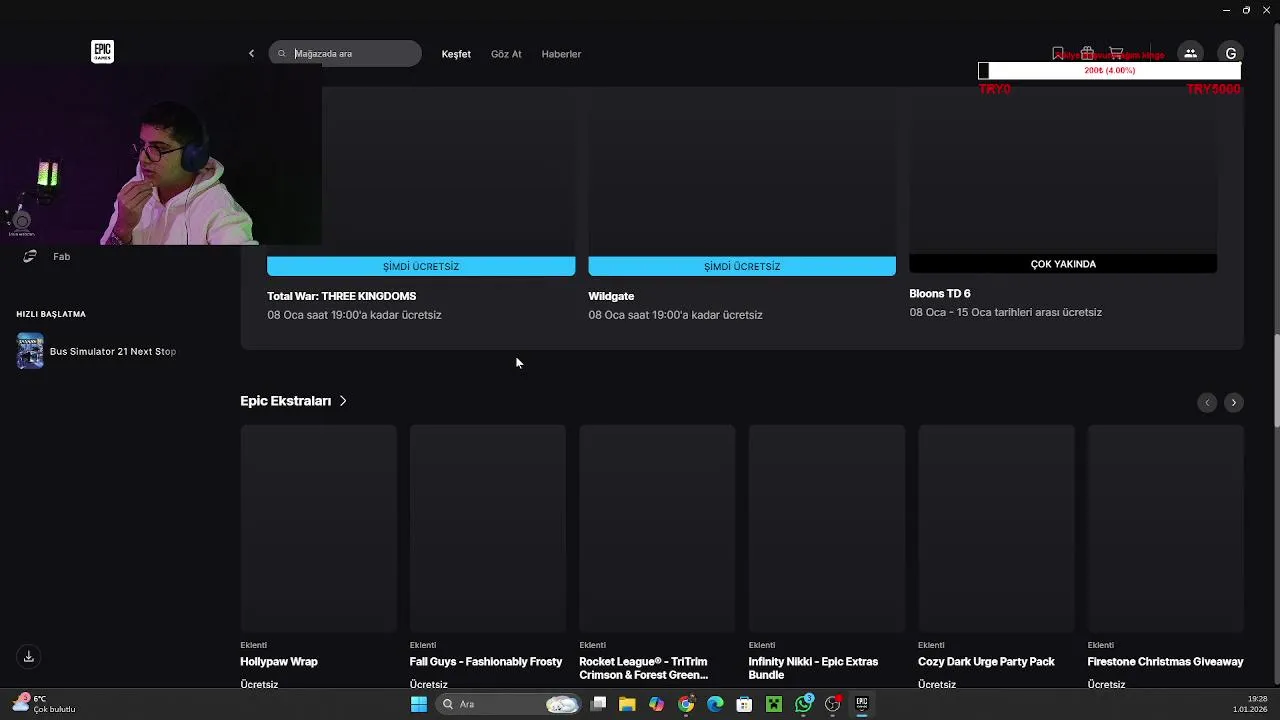The width and height of the screenshot is (1280, 720).
Task: Click ÇOK YAKINDA banner above Bloons TD 6
Action: 1063,264
